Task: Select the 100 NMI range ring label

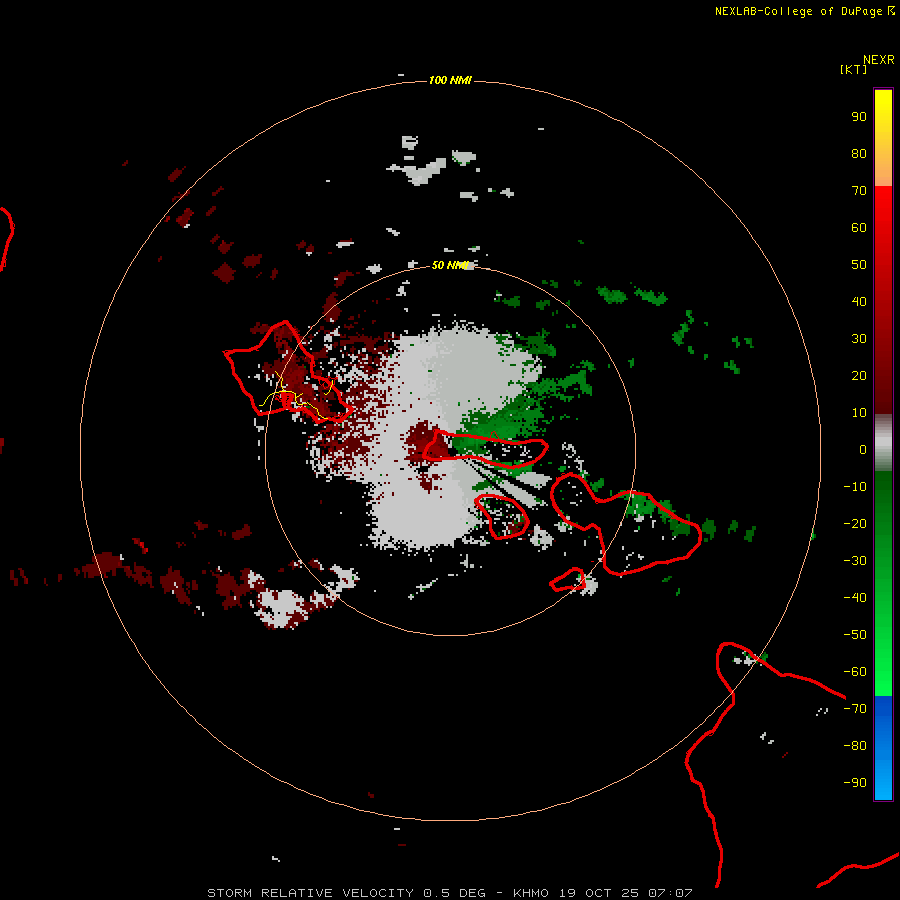Action: pyautogui.click(x=450, y=80)
